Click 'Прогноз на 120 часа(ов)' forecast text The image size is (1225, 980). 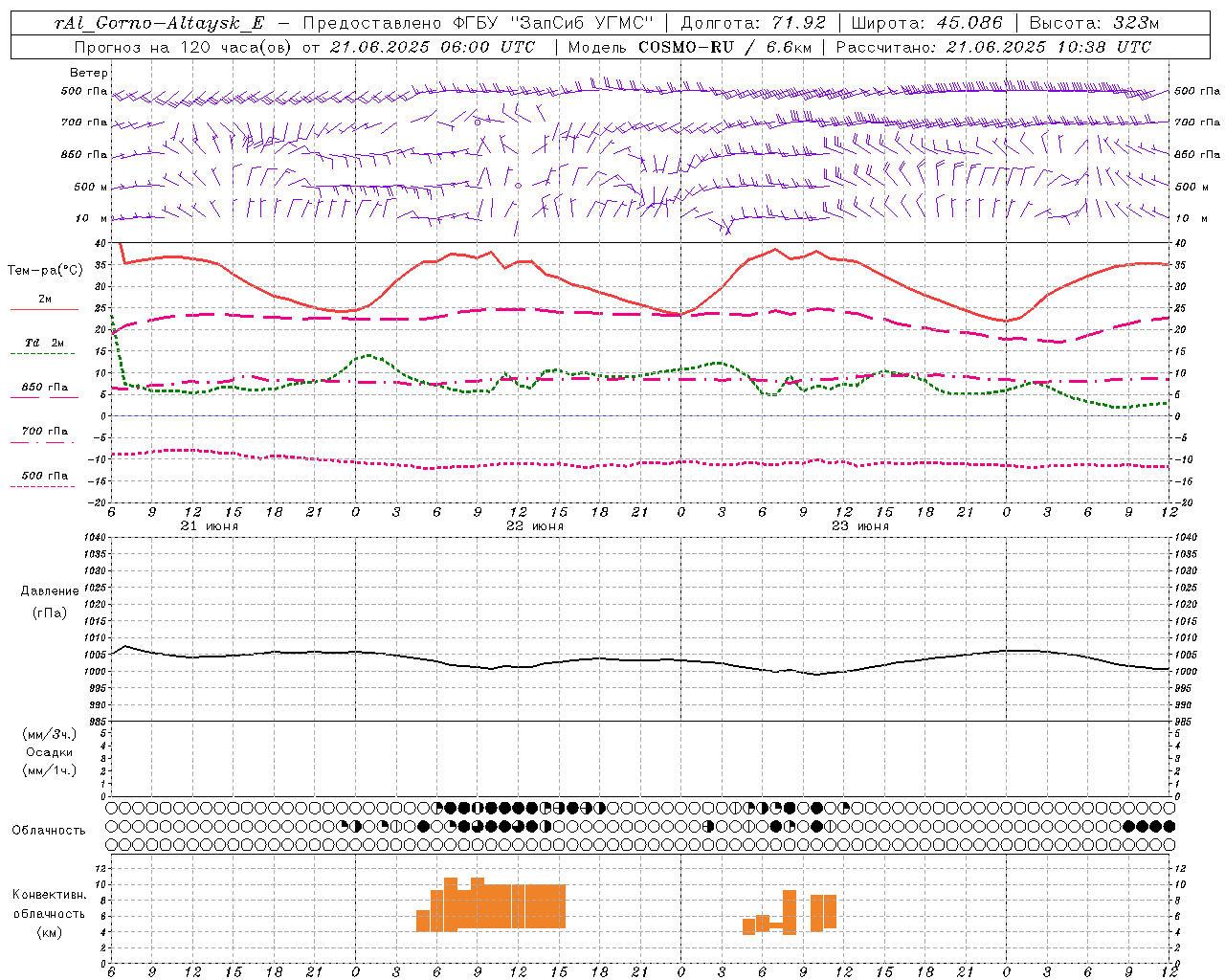pyautogui.click(x=185, y=47)
